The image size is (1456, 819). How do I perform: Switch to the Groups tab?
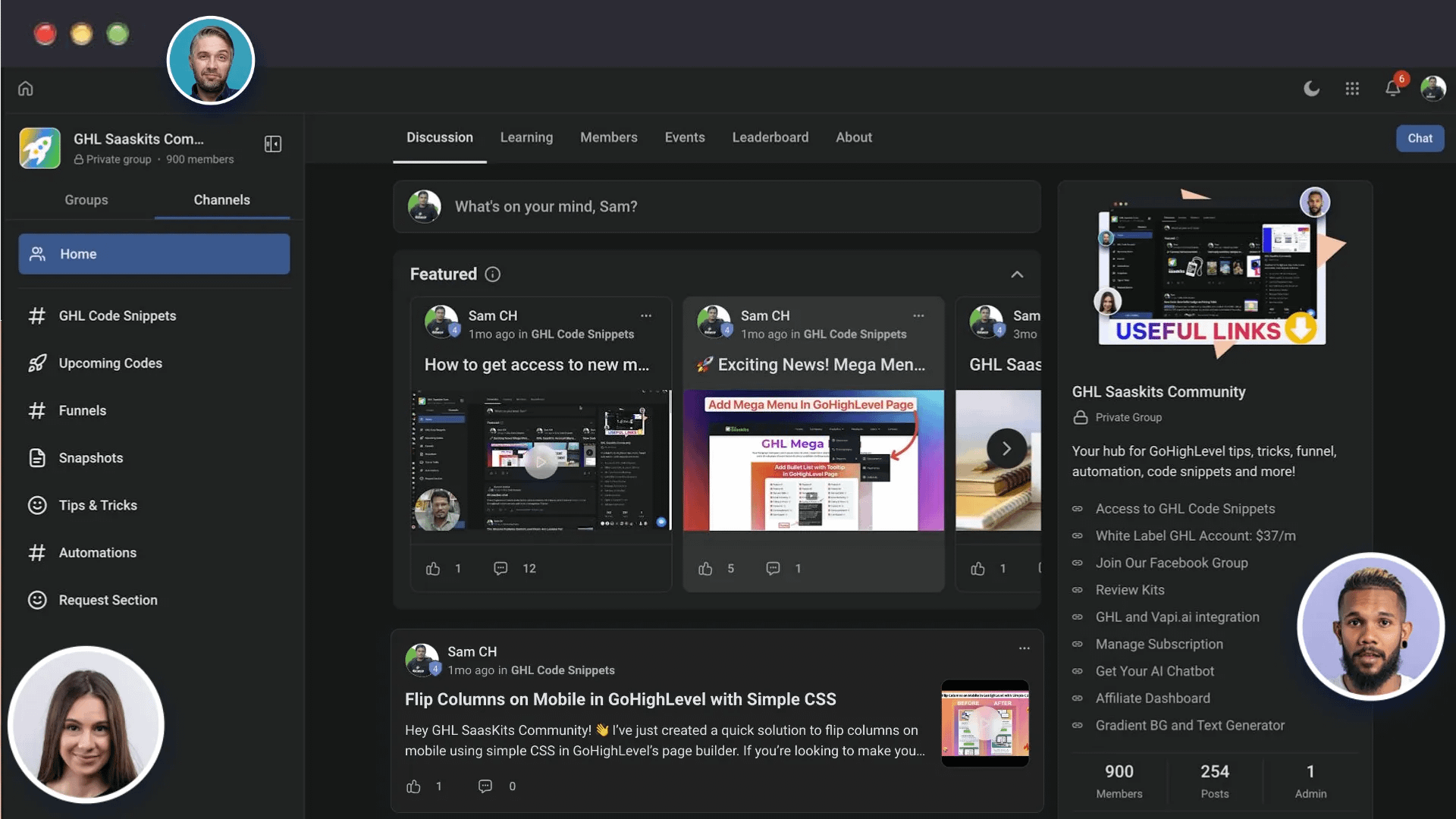click(x=86, y=200)
